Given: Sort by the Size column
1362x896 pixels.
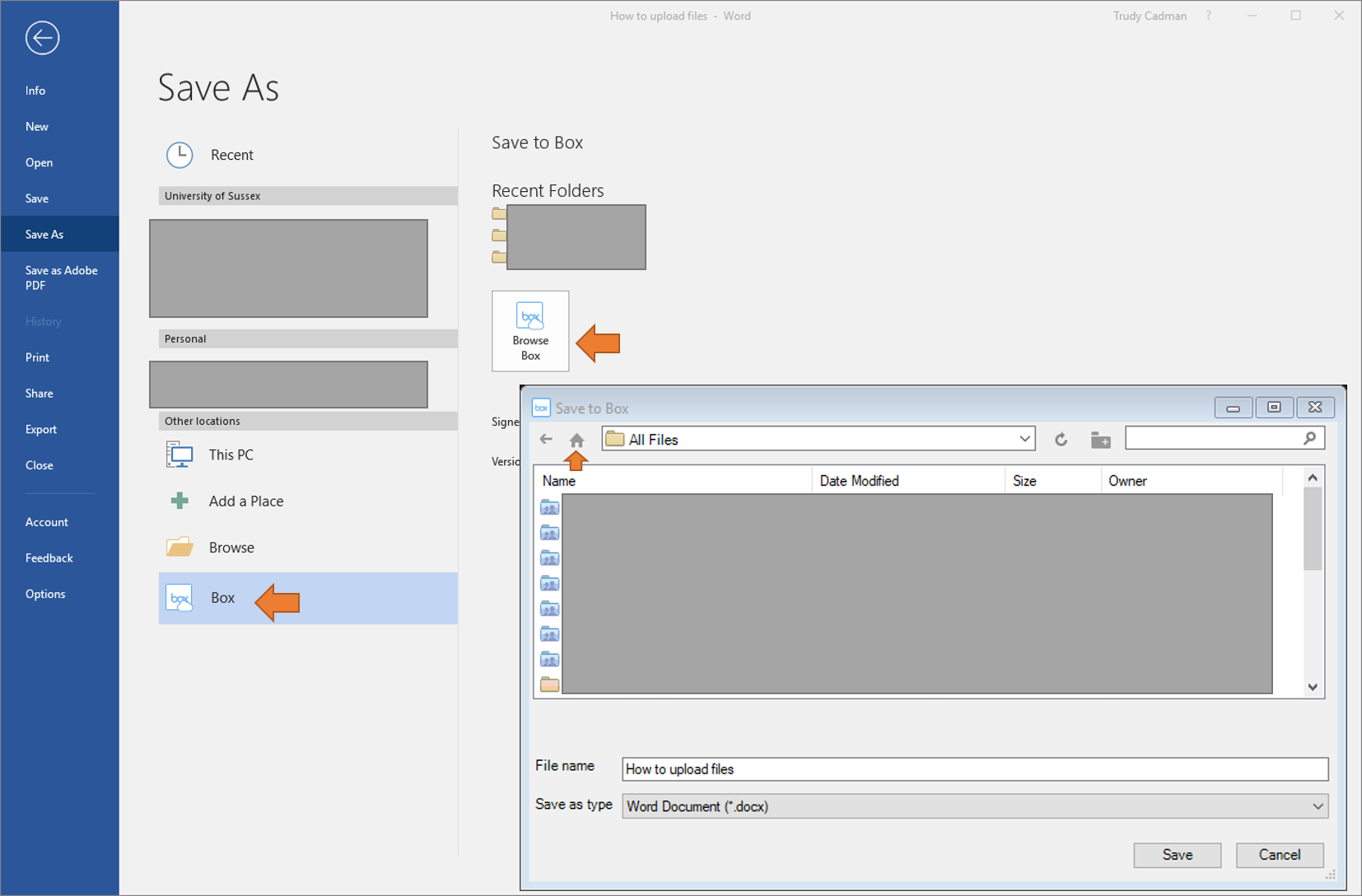Looking at the screenshot, I should point(1053,481).
